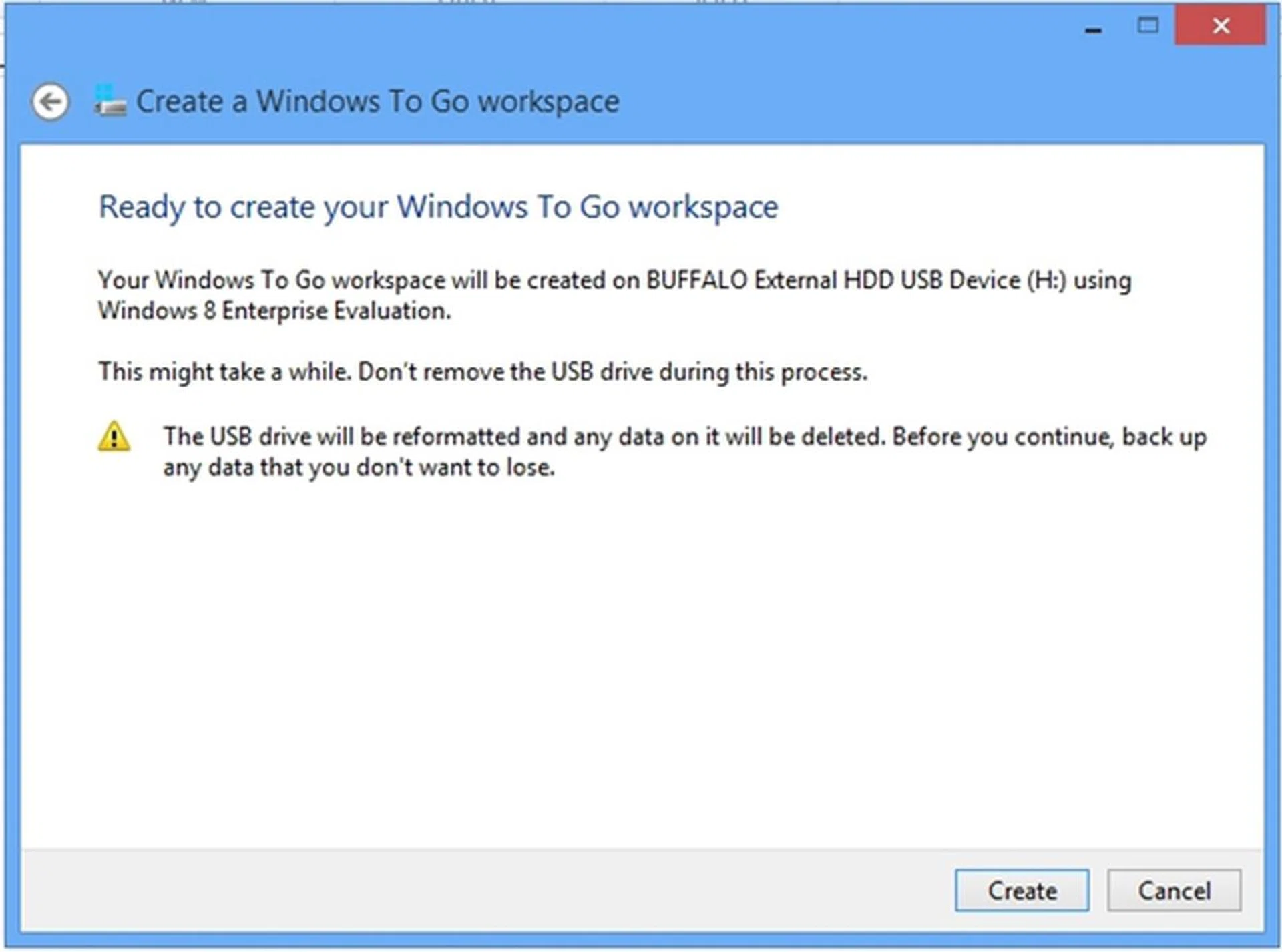Viewport: 1282px width, 952px height.
Task: Close the window with the red X
Action: 1220,26
